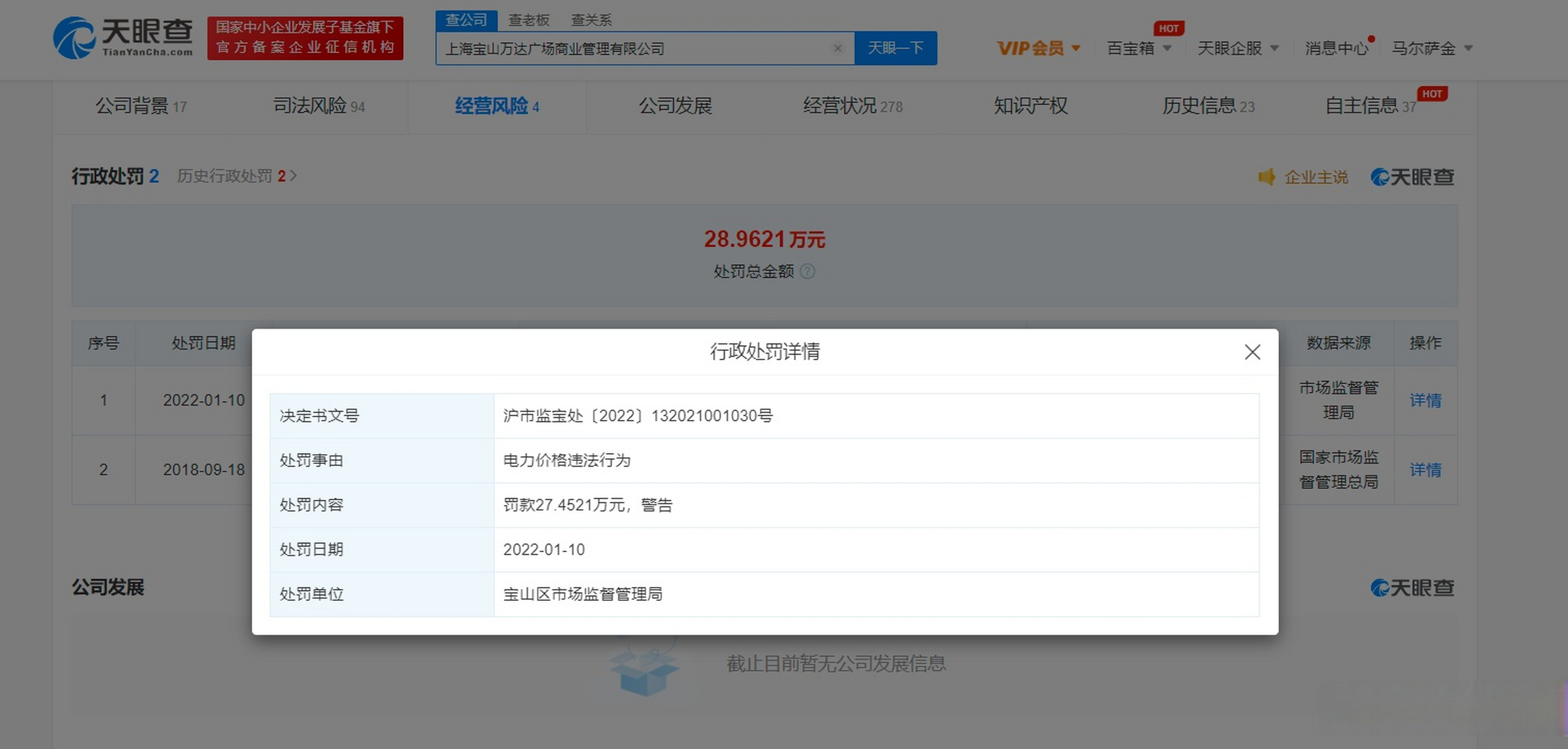
Task: Open the 公司发展 tab
Action: (675, 106)
